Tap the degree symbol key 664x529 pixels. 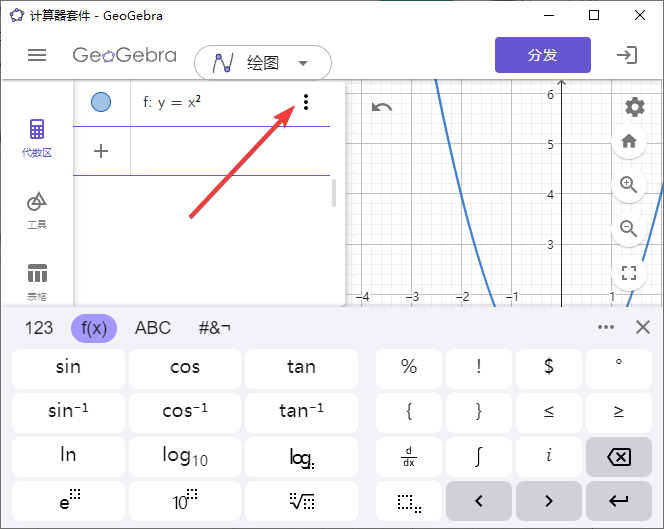(x=619, y=368)
